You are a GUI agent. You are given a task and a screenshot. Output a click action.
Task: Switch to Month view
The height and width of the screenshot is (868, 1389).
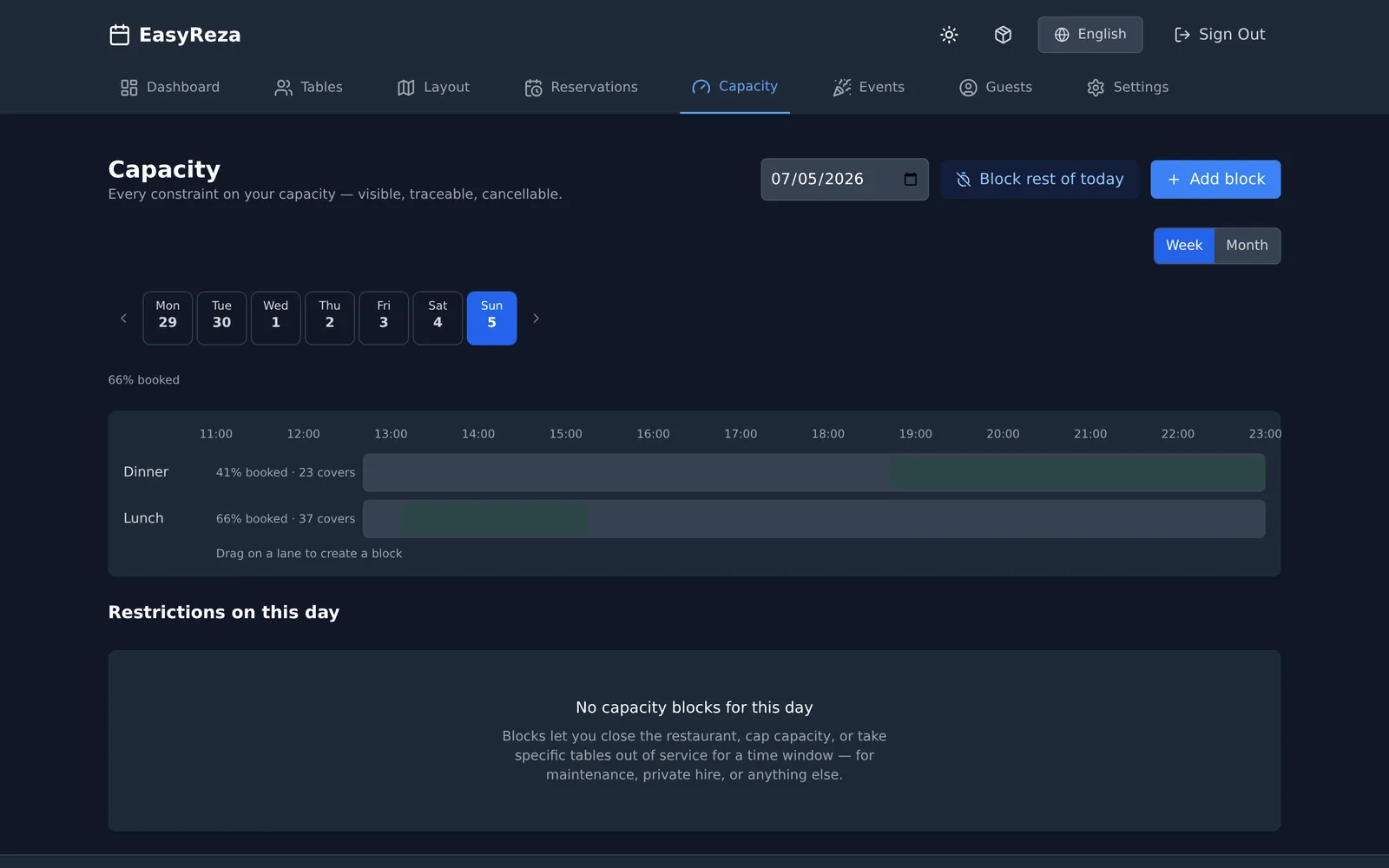[1247, 246]
